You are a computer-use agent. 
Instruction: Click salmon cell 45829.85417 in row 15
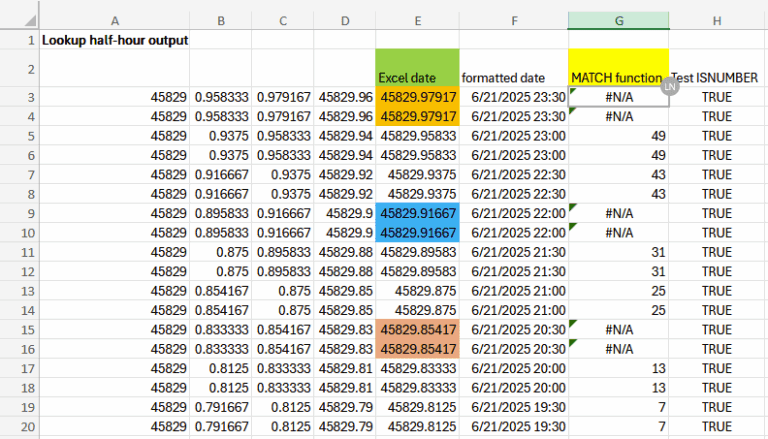[x=417, y=330]
